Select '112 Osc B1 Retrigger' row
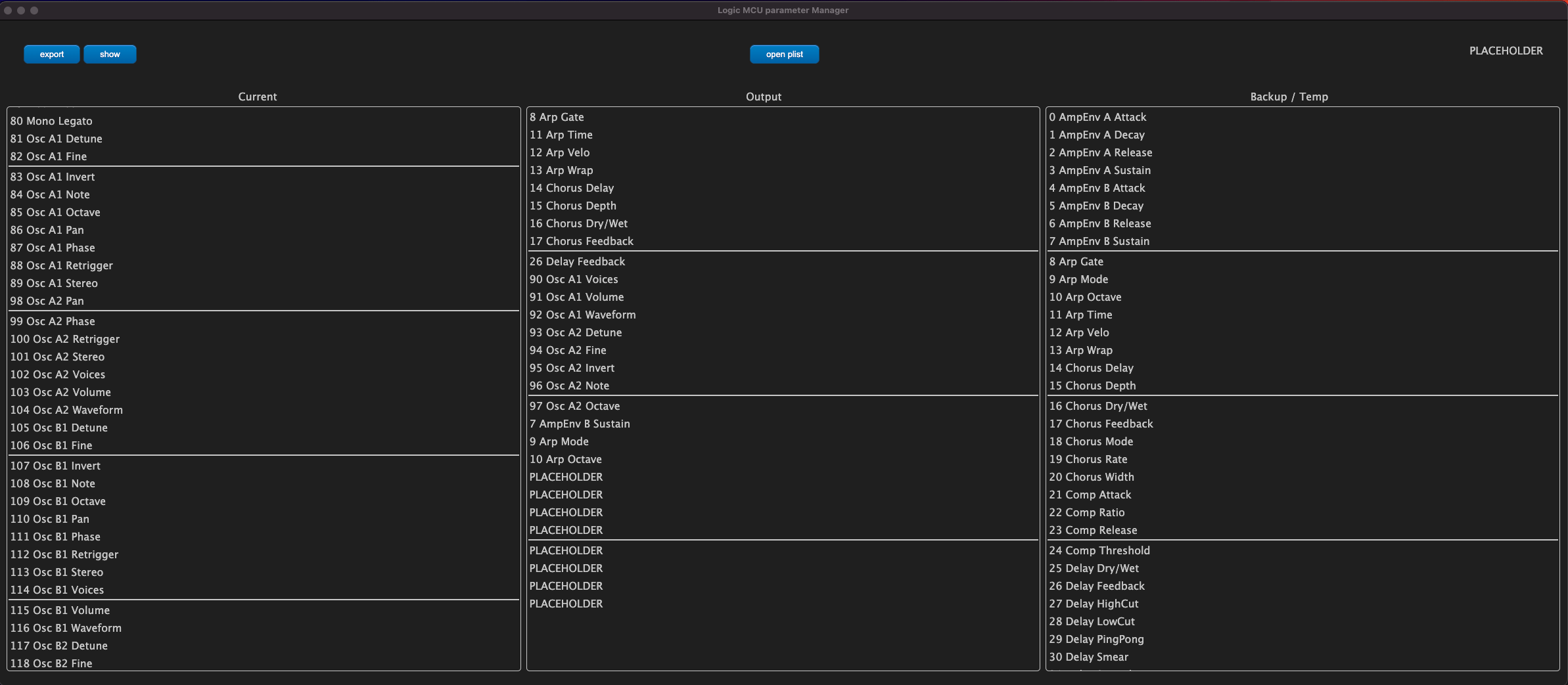Viewport: 1568px width, 685px height. click(x=264, y=554)
